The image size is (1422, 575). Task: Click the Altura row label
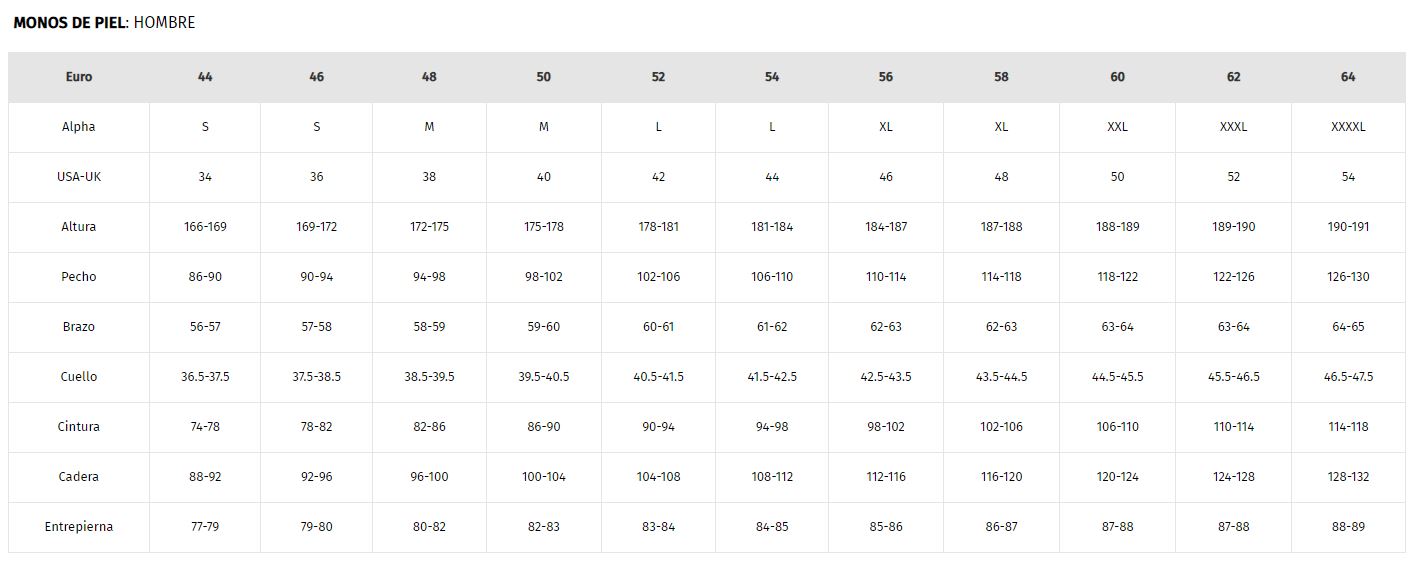(79, 227)
